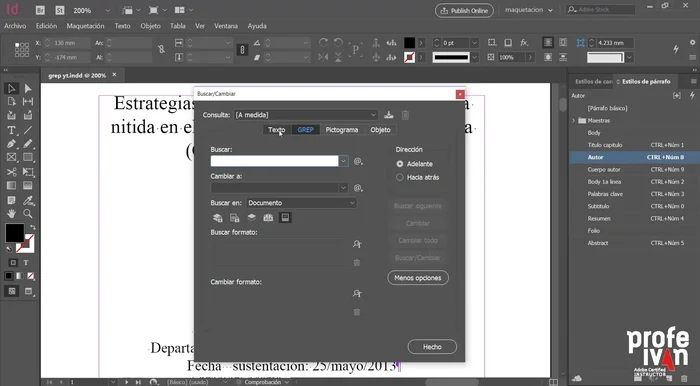
Task: Select the Hand tool
Action: (x=12, y=213)
